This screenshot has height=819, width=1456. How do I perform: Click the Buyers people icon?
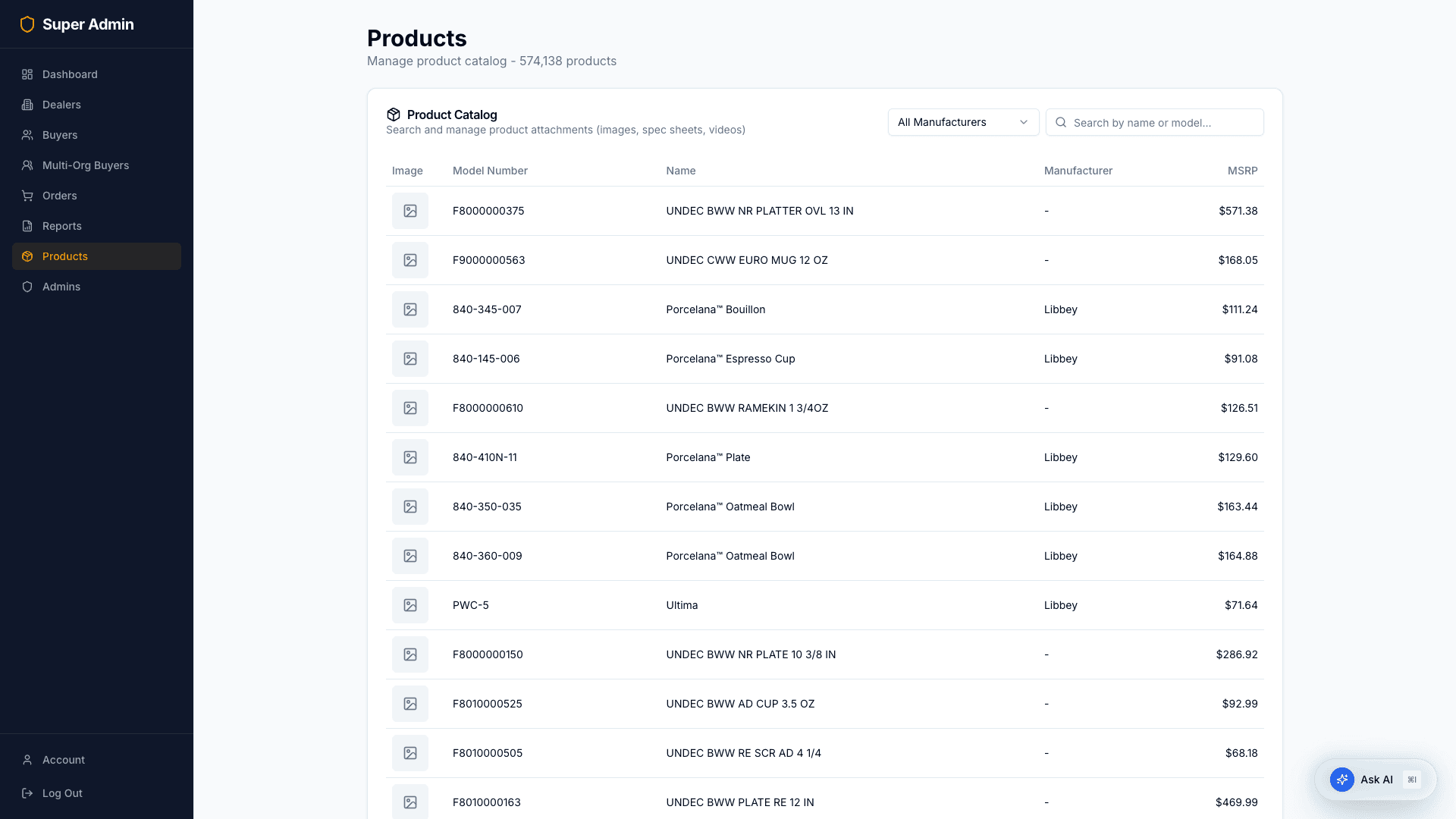pyautogui.click(x=27, y=135)
